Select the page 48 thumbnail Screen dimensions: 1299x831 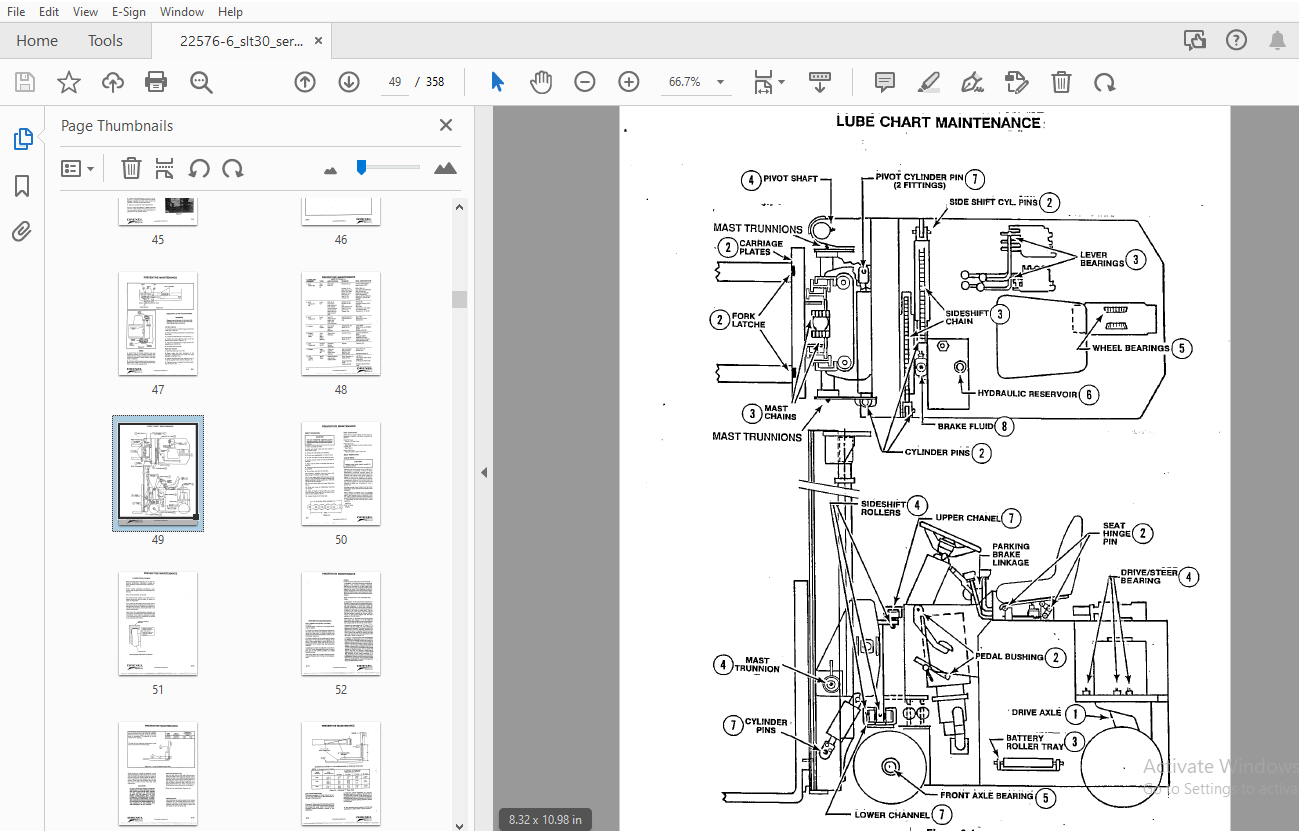[x=341, y=324]
